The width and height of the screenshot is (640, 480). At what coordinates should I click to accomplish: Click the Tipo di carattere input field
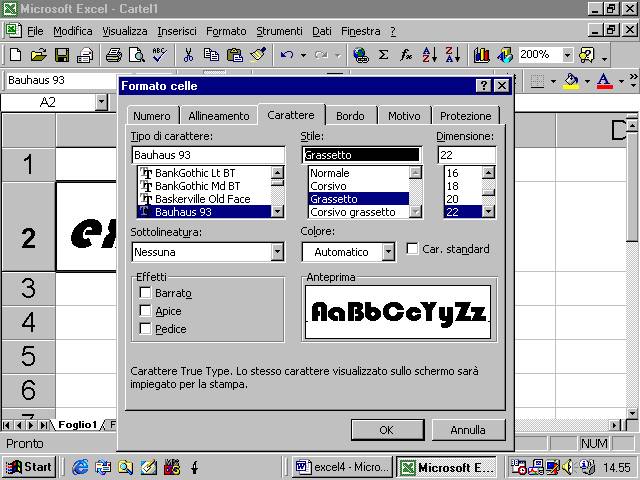(x=208, y=155)
